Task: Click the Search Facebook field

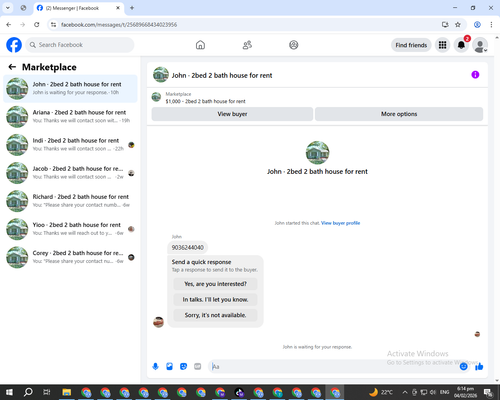Action: 80,45
